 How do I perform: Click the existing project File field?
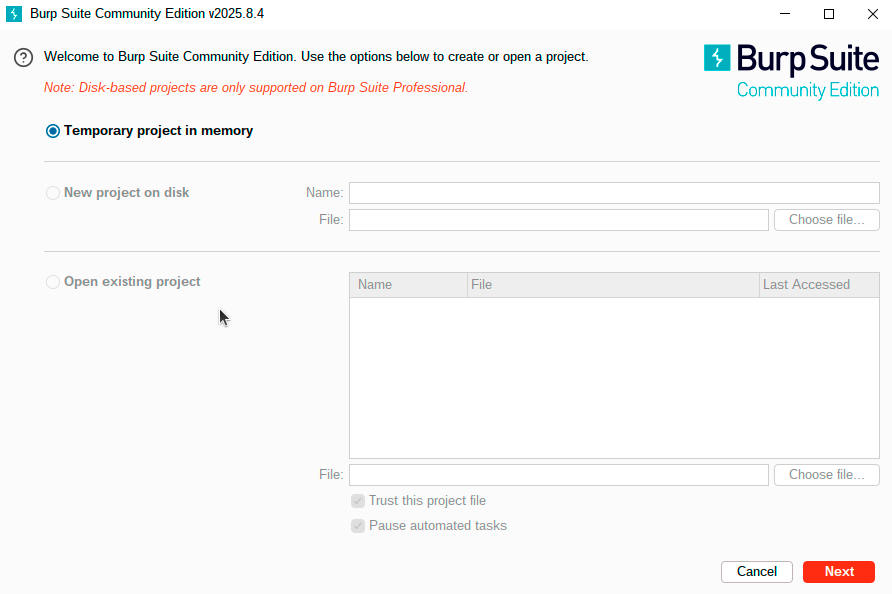[x=558, y=475]
